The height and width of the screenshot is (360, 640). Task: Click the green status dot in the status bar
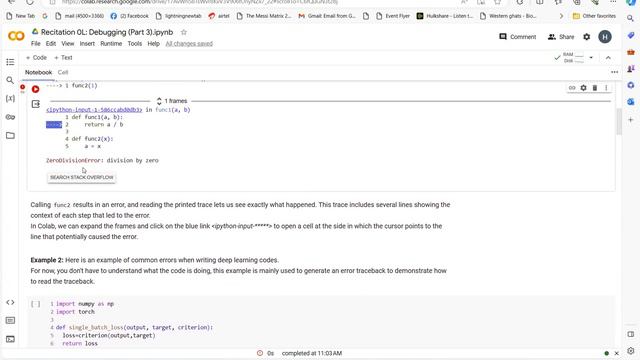pyautogui.click(x=607, y=353)
